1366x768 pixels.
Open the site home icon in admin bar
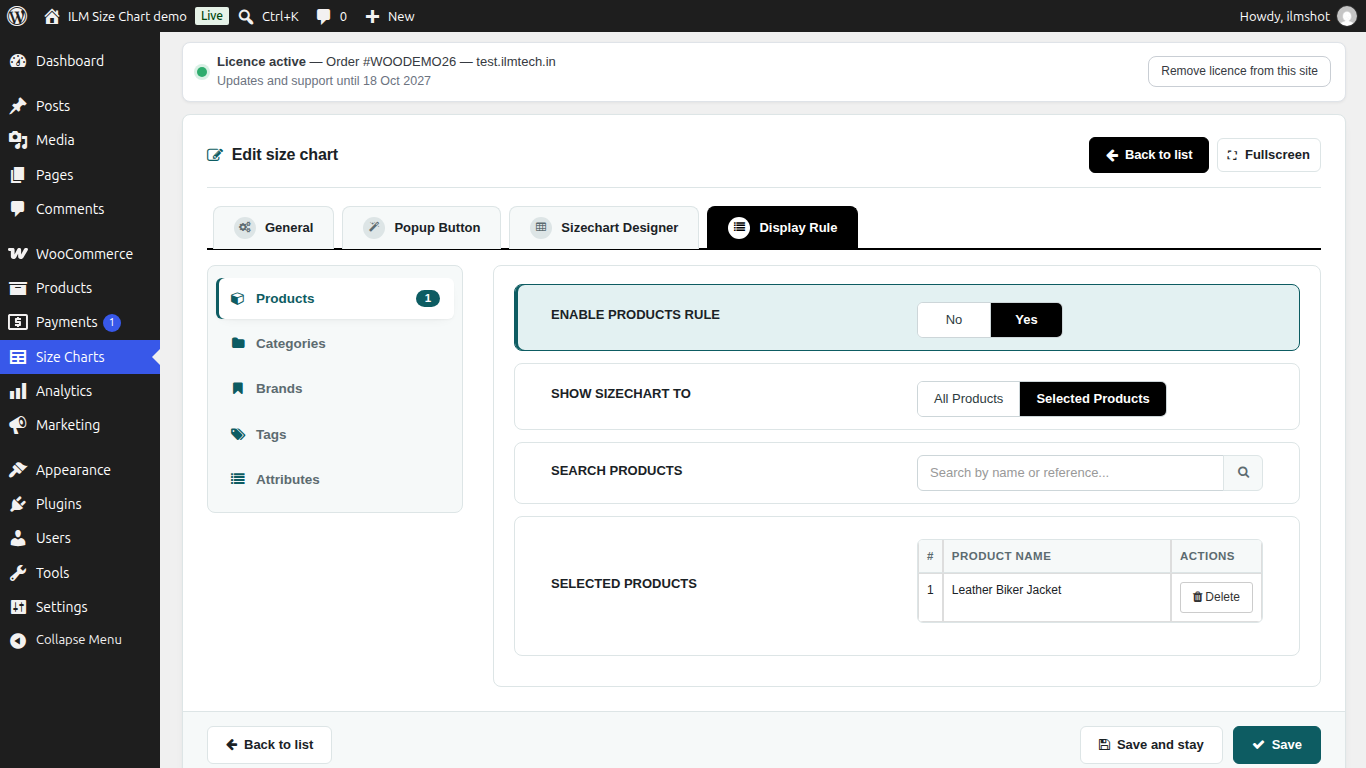tap(52, 16)
